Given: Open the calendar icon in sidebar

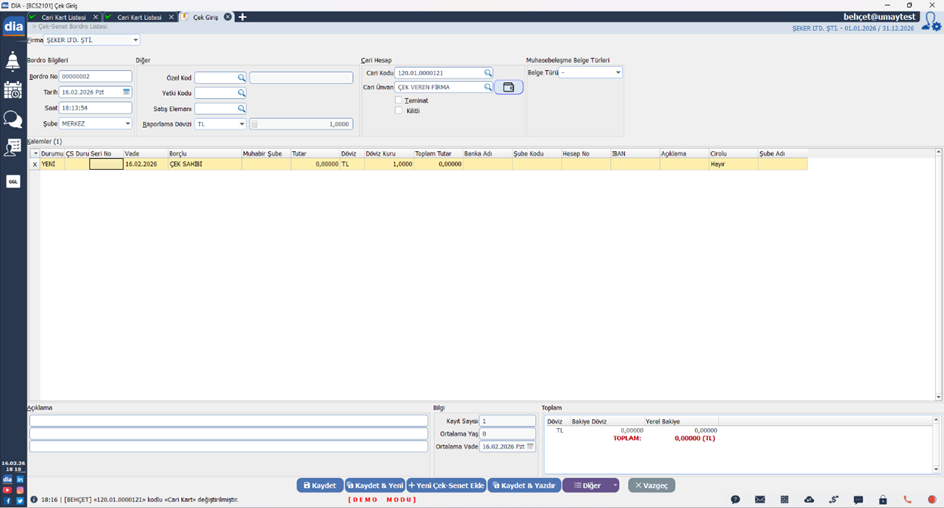Looking at the screenshot, I should (x=13, y=90).
